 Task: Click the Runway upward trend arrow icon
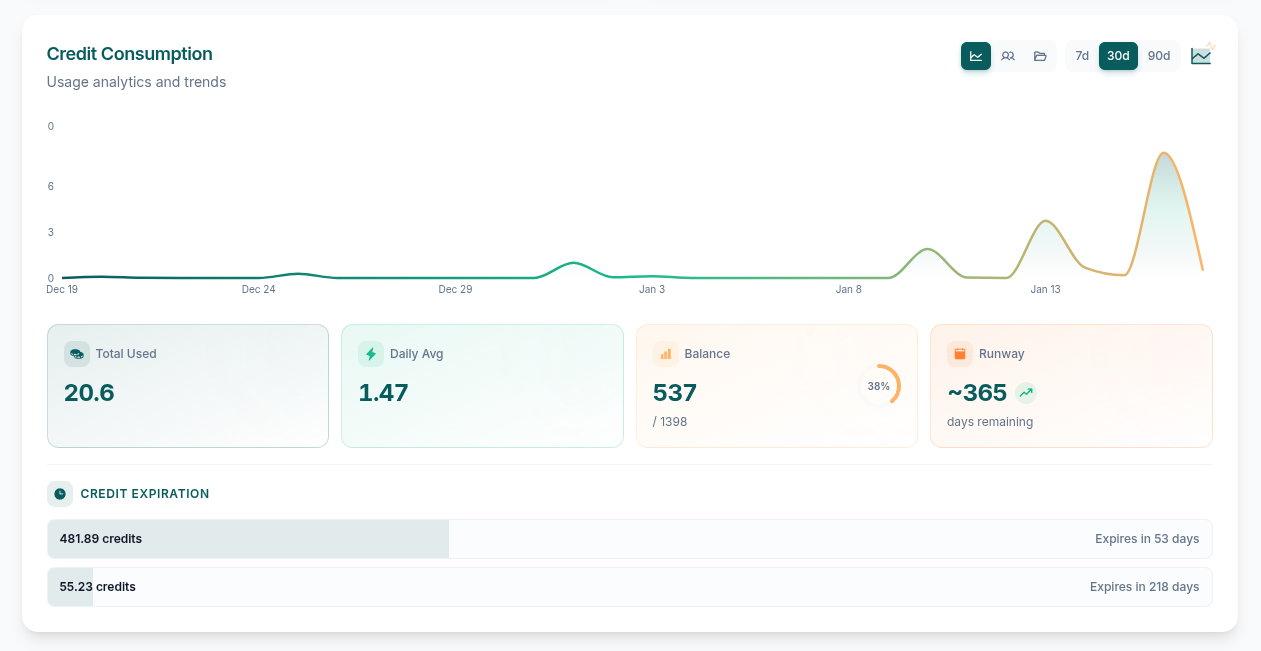click(1026, 393)
